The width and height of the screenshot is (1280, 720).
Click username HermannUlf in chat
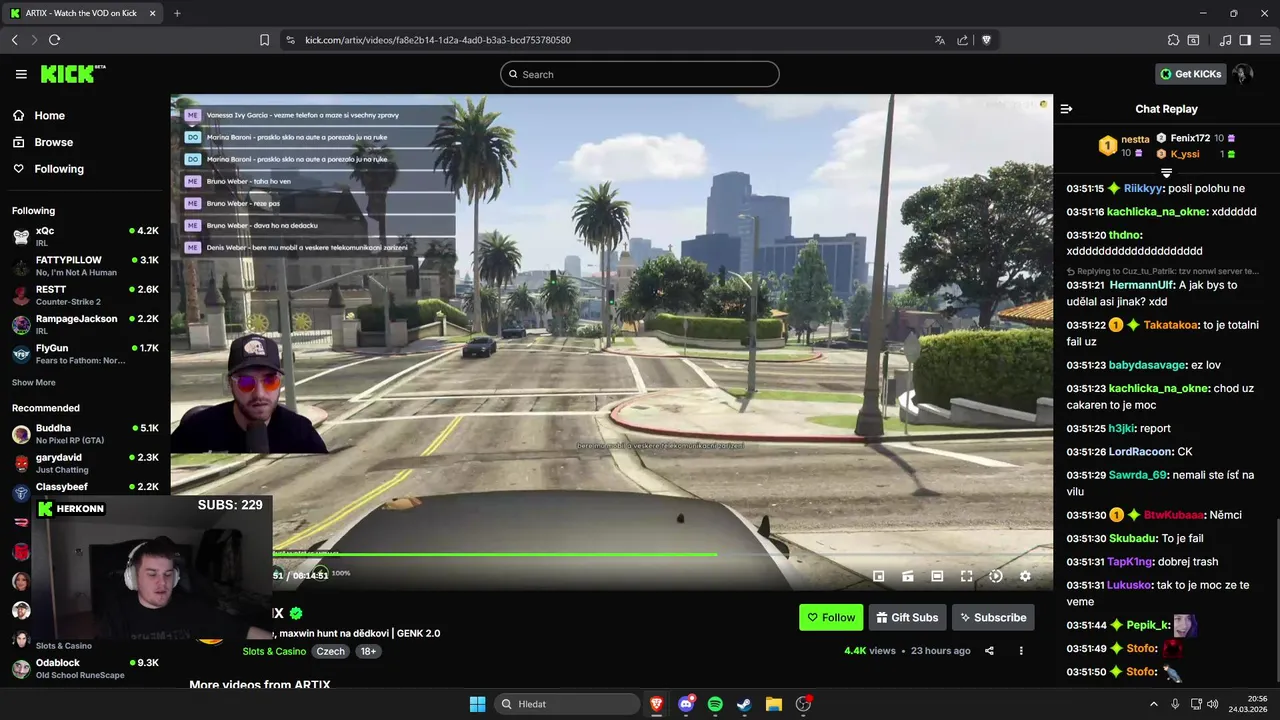point(1141,285)
